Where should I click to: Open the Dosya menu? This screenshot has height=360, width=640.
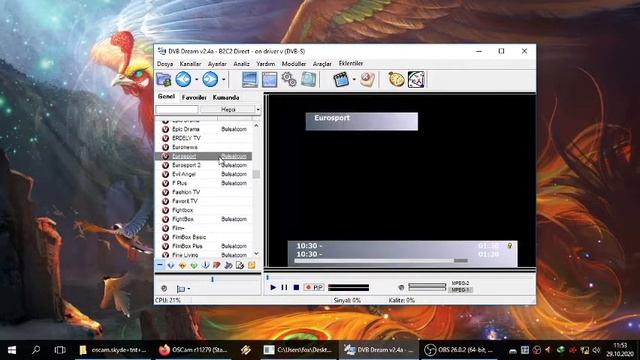tap(165, 64)
